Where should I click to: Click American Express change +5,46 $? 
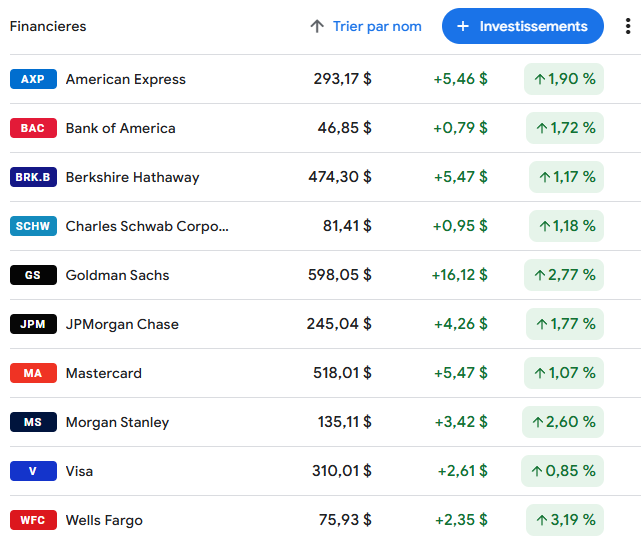tap(460, 78)
